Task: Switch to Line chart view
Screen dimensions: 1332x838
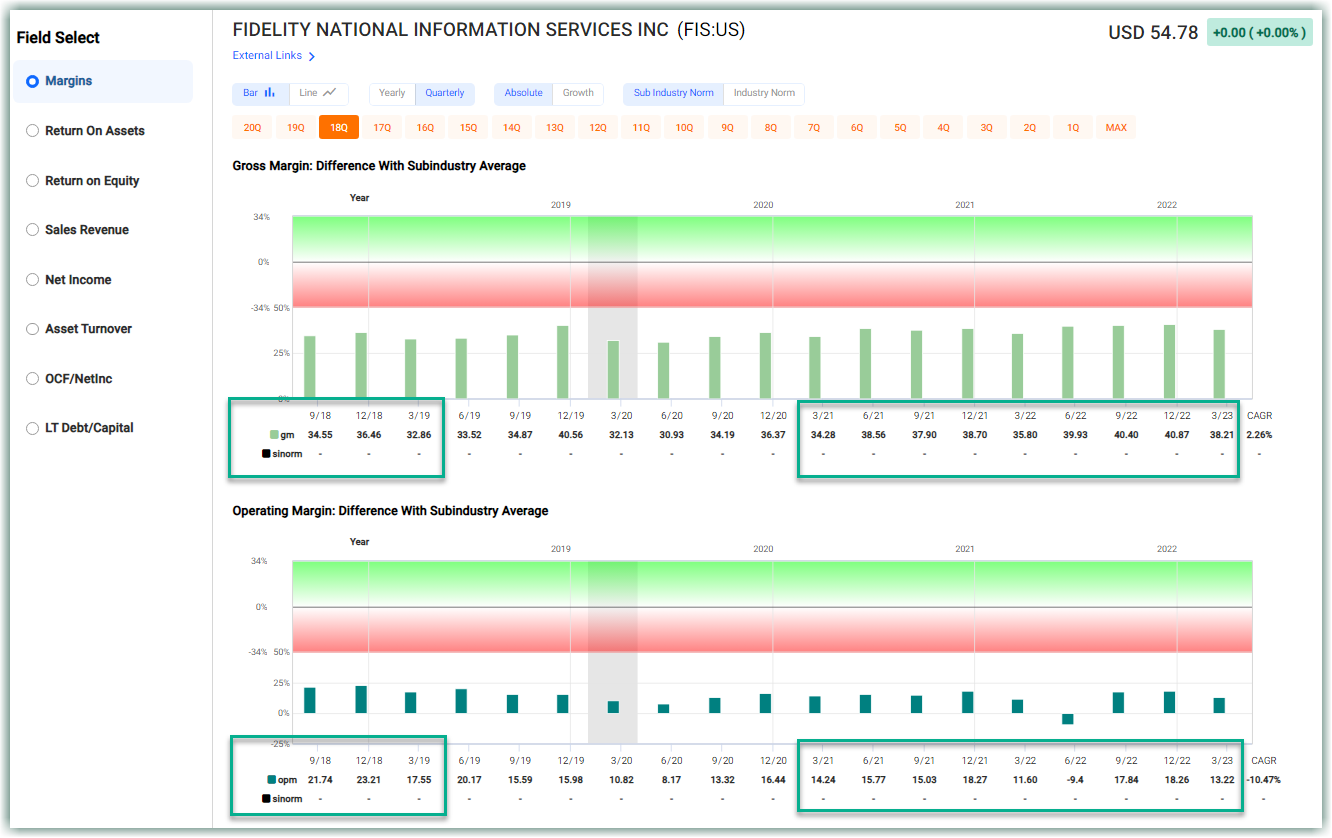Action: 318,93
